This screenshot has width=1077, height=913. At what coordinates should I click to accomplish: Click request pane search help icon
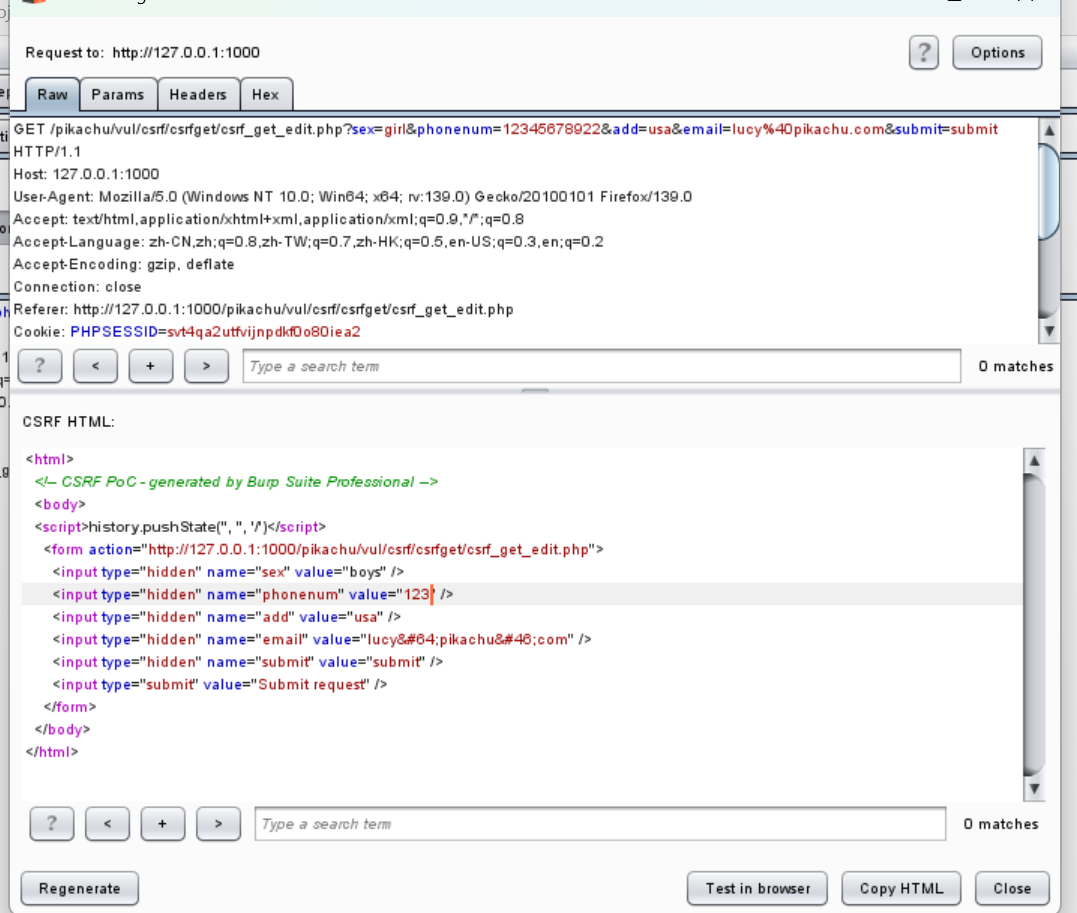(40, 366)
